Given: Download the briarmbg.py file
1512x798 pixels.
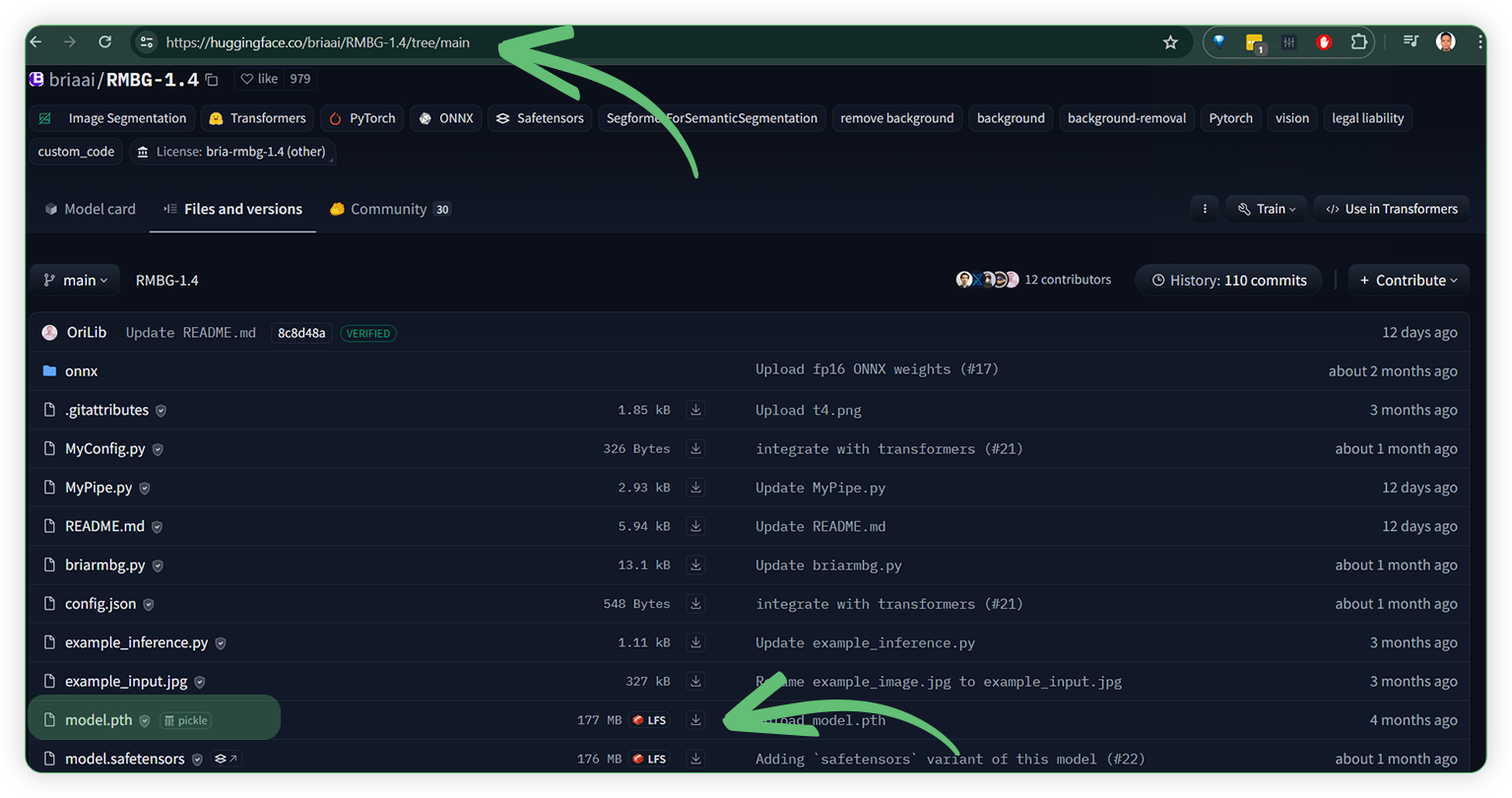Looking at the screenshot, I should pos(695,565).
